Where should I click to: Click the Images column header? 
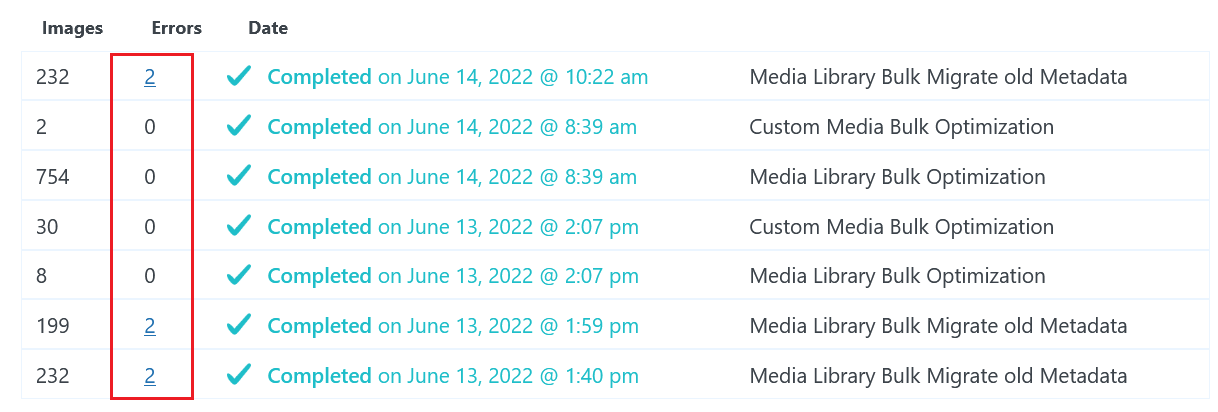(x=72, y=28)
